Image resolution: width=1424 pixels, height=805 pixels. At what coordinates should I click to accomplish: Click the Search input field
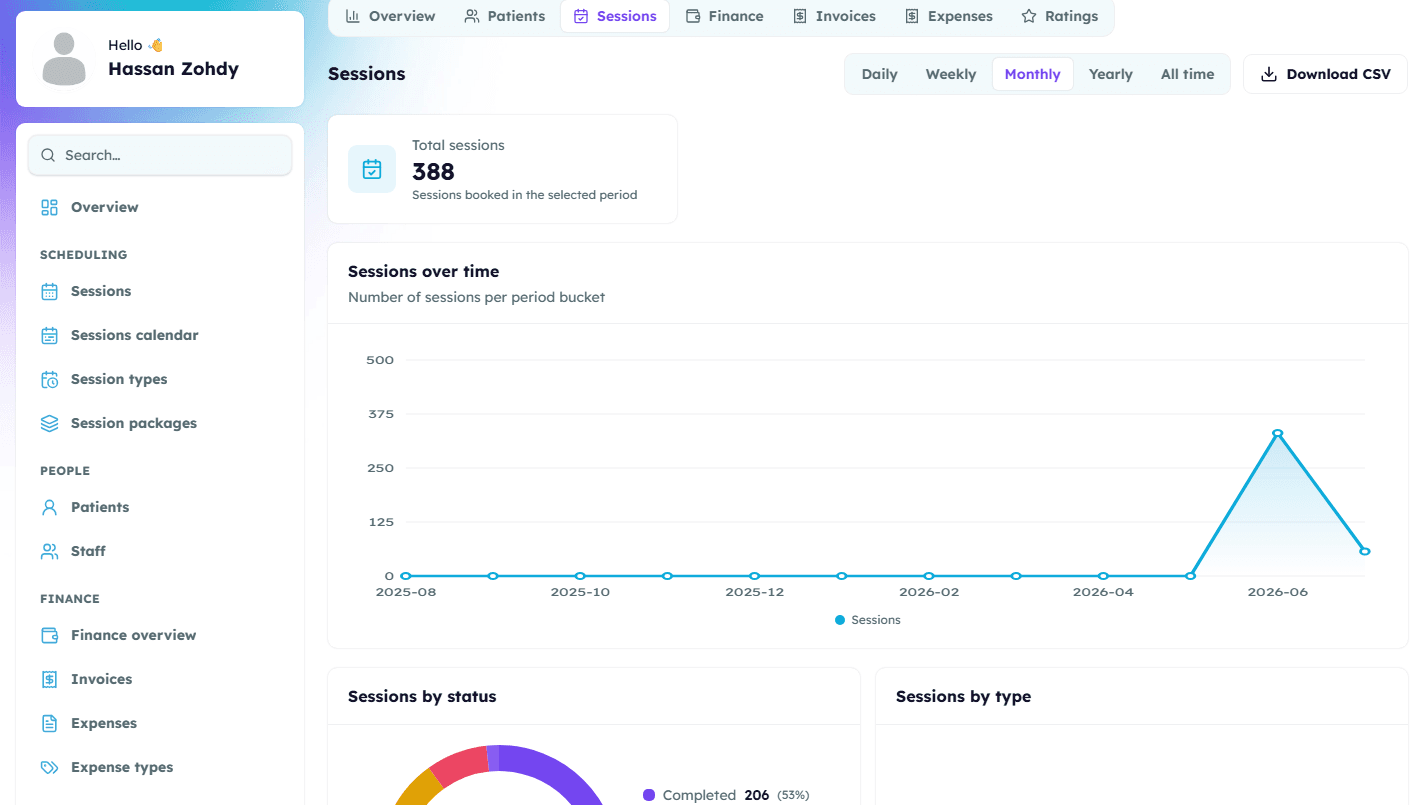point(160,155)
